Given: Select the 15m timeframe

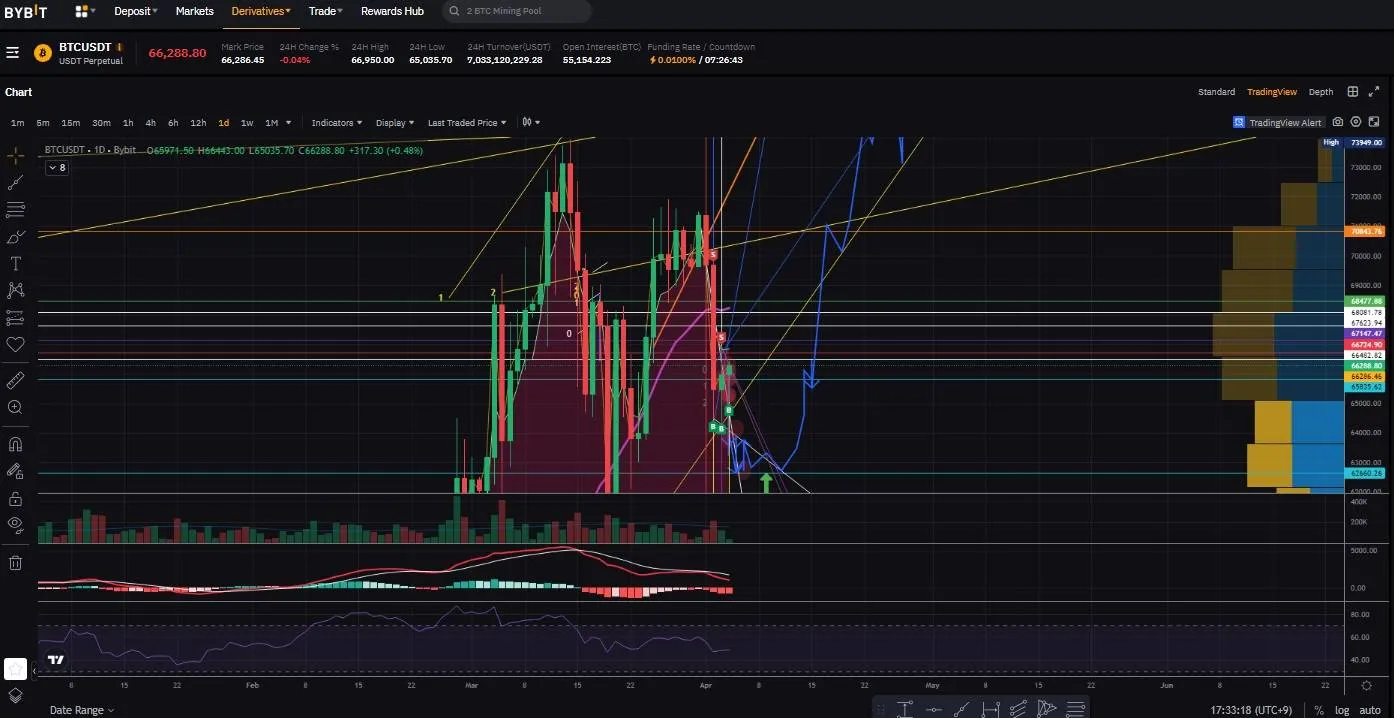Looking at the screenshot, I should (x=71, y=123).
